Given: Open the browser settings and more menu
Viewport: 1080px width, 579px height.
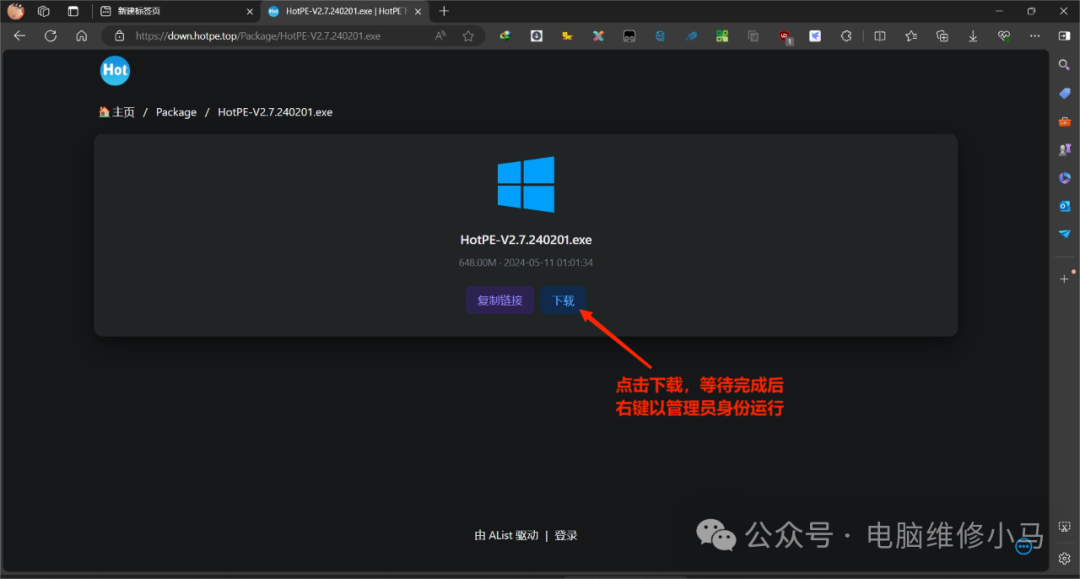Looking at the screenshot, I should (x=1035, y=36).
